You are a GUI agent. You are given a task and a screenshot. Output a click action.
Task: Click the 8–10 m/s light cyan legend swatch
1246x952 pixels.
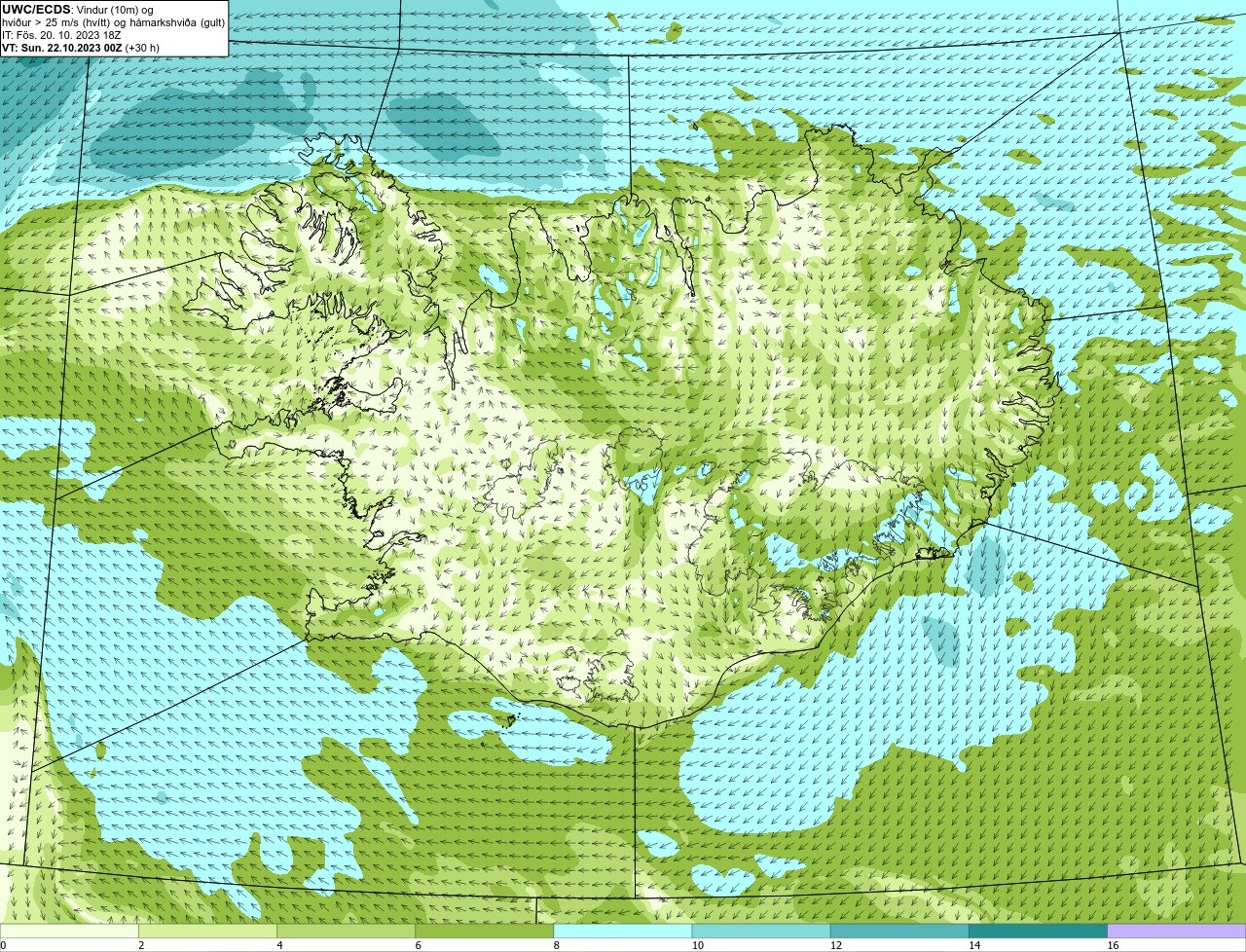623,932
